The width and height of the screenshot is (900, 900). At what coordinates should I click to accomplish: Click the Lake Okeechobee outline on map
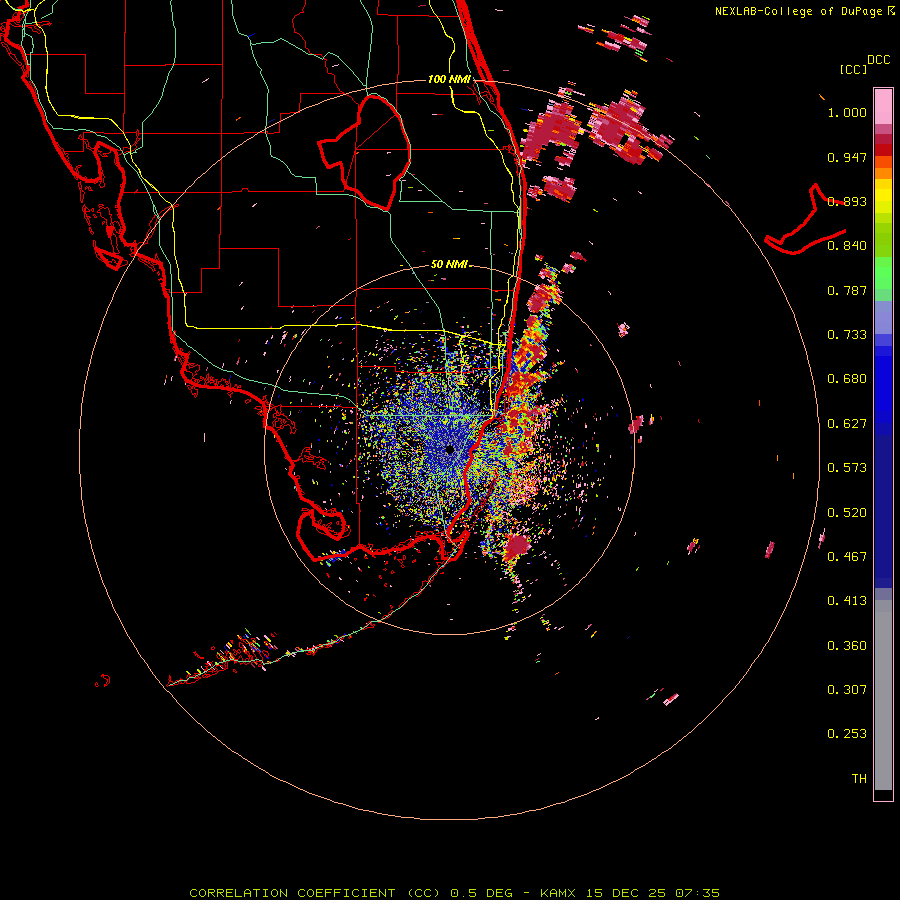click(365, 152)
